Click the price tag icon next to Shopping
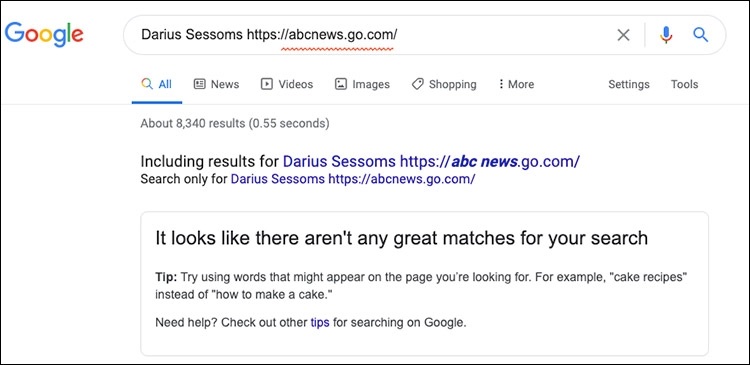This screenshot has height=365, width=750. tap(418, 84)
